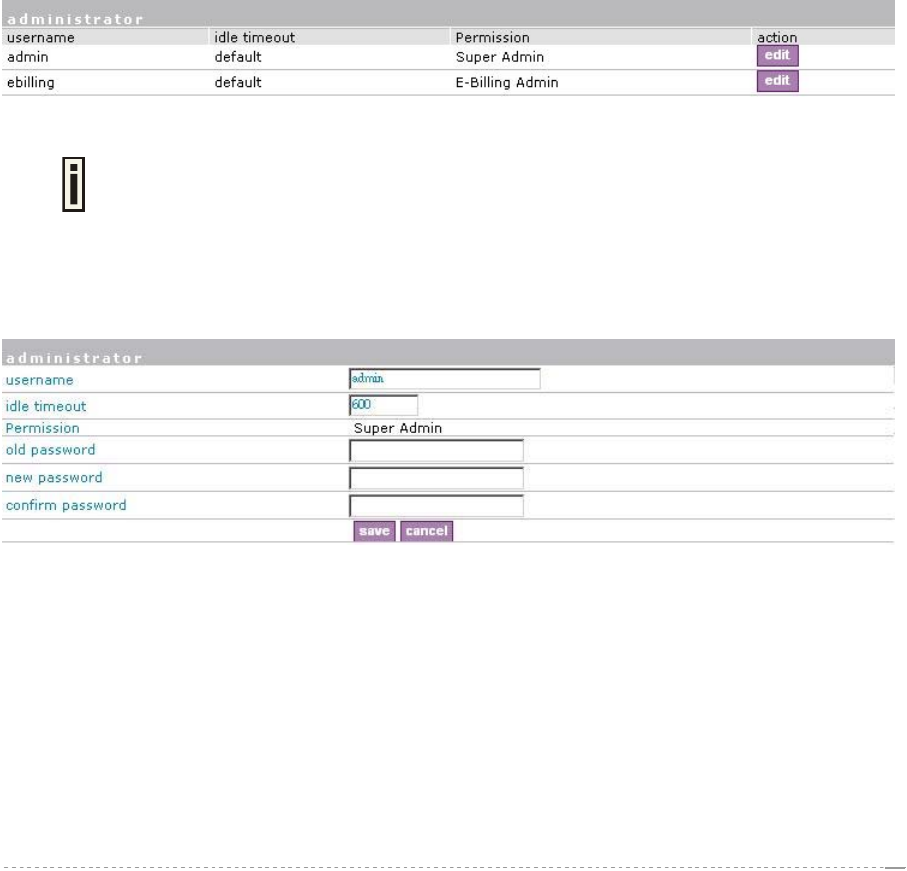Click the 'idle timeout' column header
The width and height of the screenshot is (907, 871).
[x=255, y=38]
